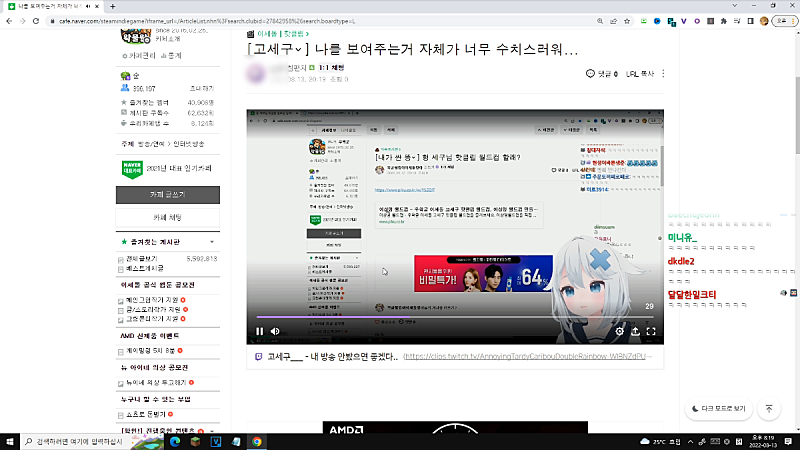The width and height of the screenshot is (800, 450).
Task: Click 인터넷방송 topic category link
Action: click(x=189, y=144)
